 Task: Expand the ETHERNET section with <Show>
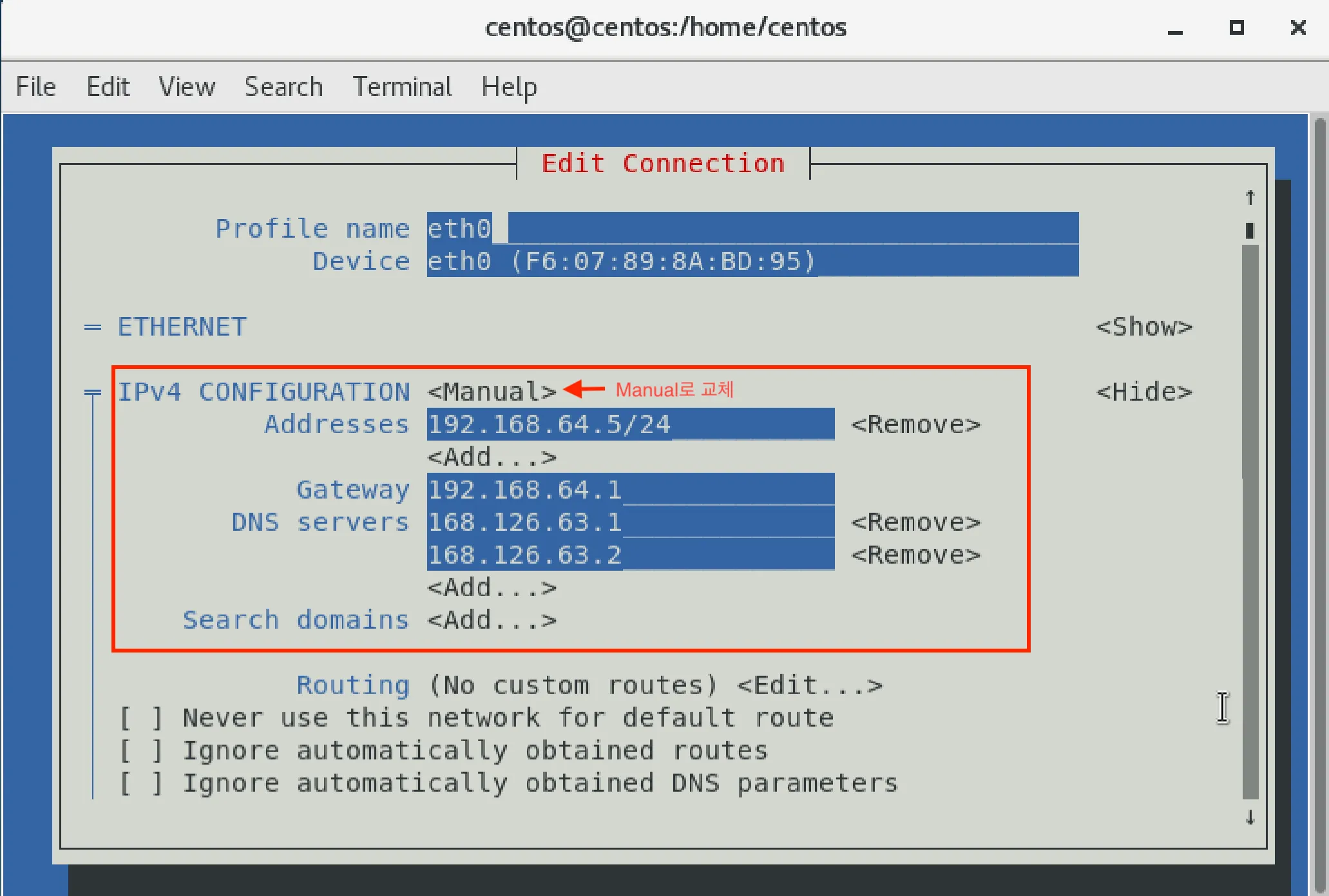1143,327
